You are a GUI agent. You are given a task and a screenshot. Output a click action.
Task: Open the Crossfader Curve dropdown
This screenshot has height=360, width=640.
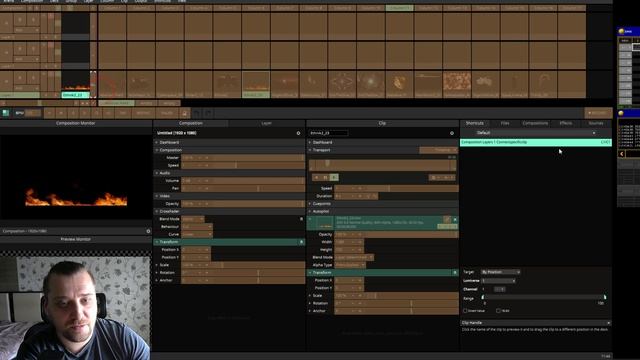[x=197, y=234]
